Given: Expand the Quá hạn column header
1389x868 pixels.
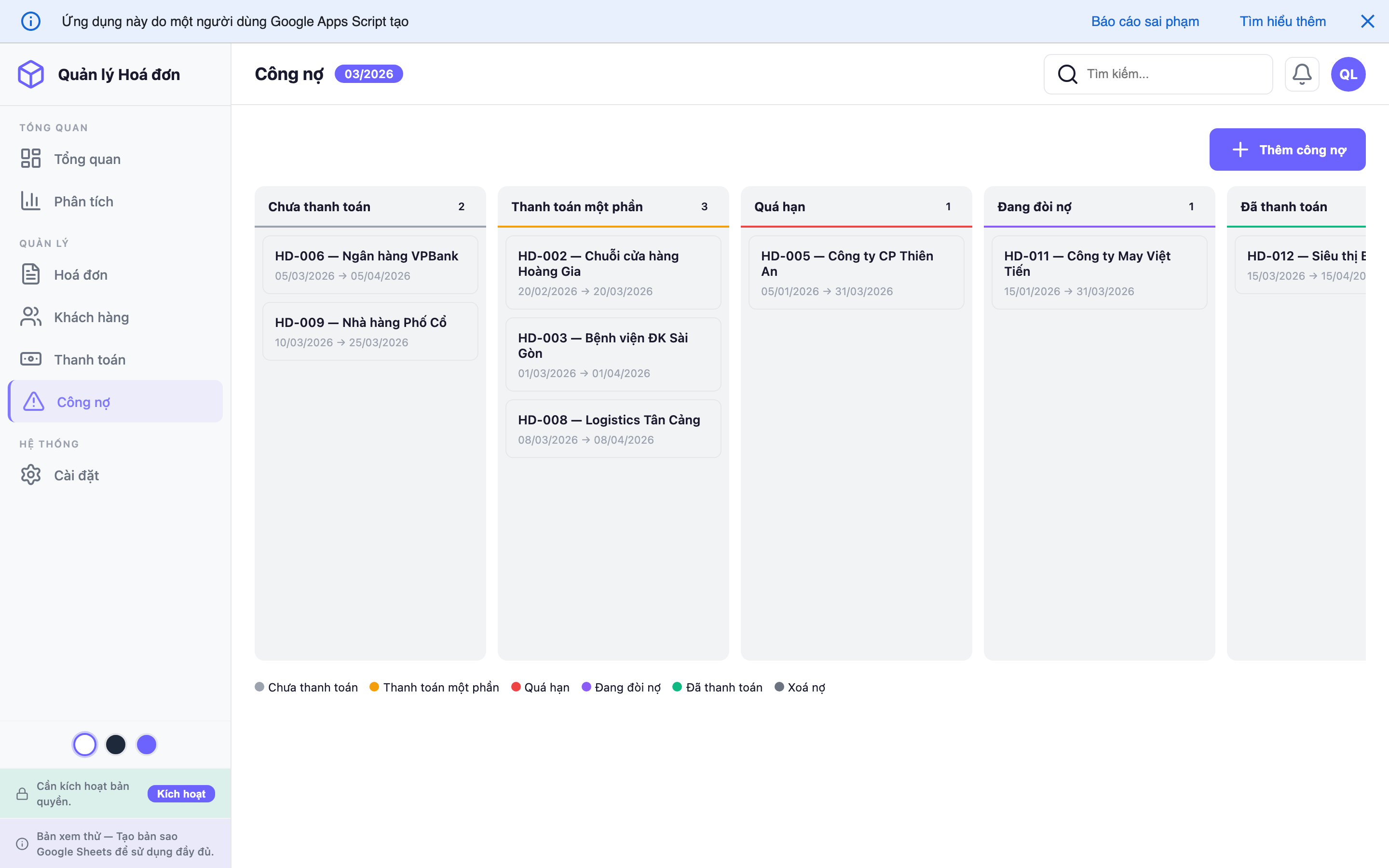Looking at the screenshot, I should tap(781, 206).
